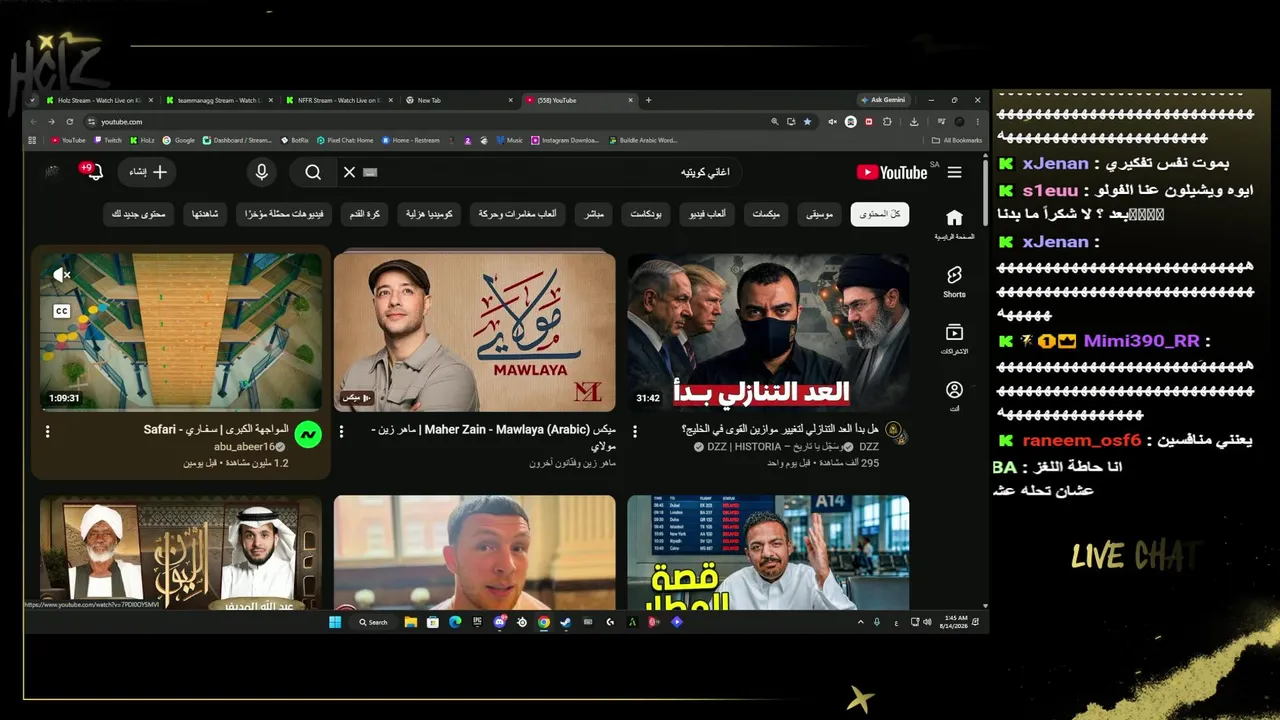
Task: Reload the page in Chrome
Action: (70, 121)
